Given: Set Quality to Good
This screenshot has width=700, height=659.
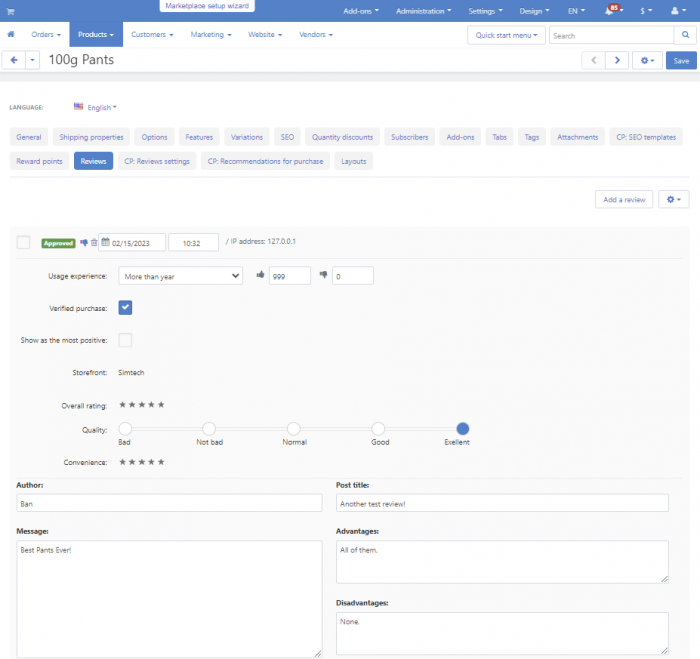Looking at the screenshot, I should tap(378, 429).
